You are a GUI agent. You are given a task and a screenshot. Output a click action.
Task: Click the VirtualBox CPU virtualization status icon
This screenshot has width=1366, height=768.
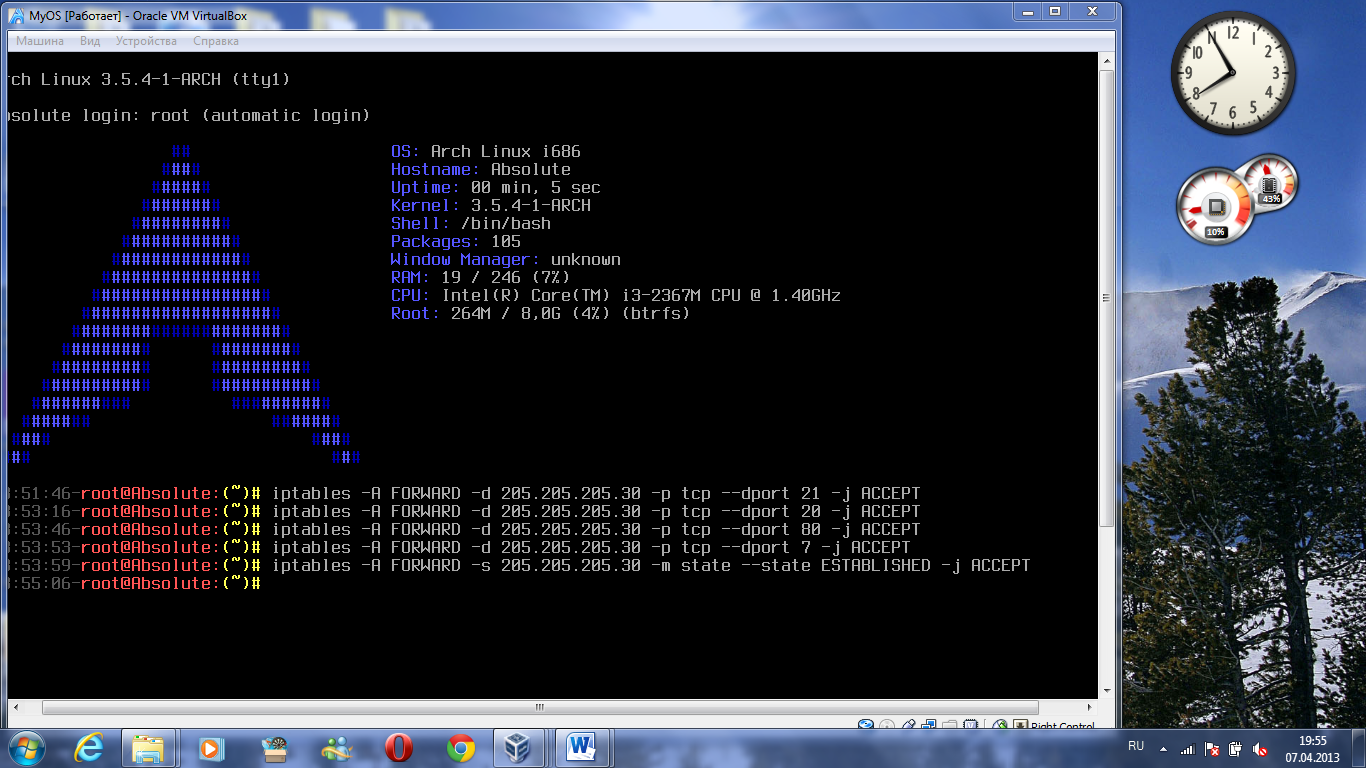[970, 726]
